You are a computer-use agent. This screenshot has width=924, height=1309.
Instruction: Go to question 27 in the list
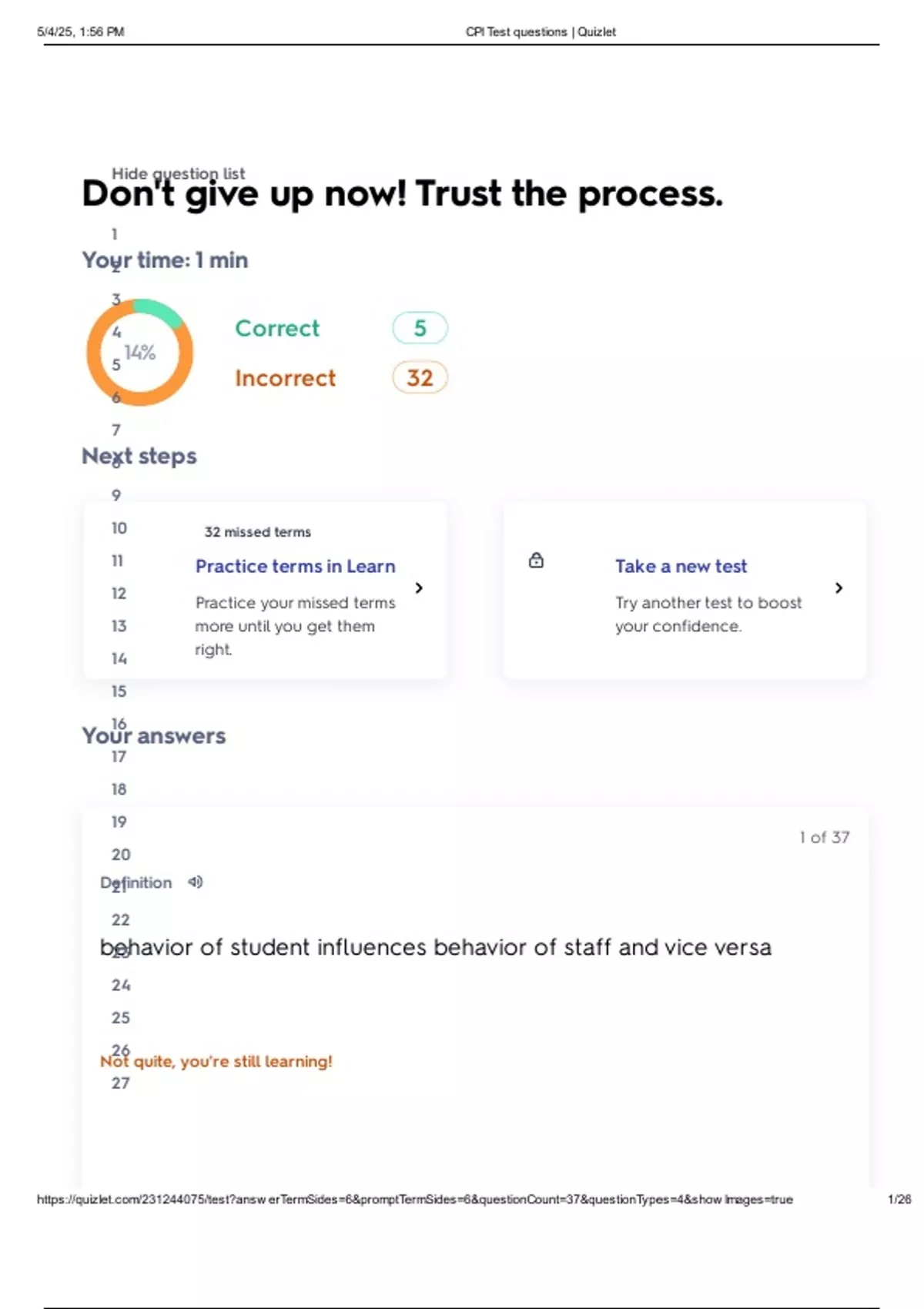pyautogui.click(x=121, y=1083)
